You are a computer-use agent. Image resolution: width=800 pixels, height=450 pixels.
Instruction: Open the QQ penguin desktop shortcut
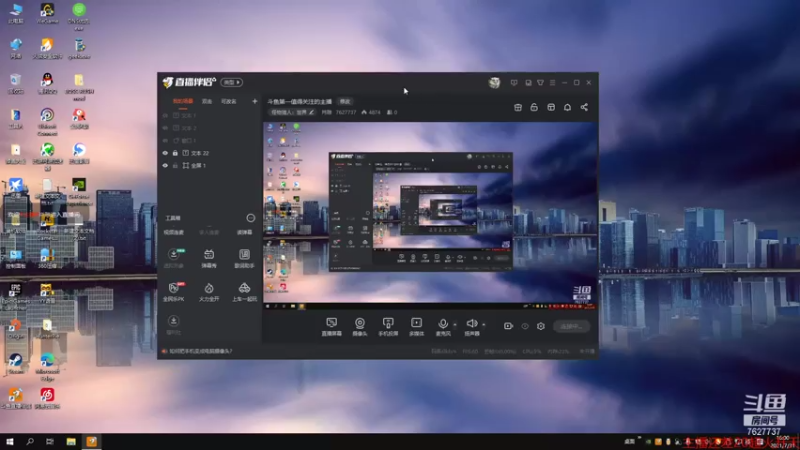47,83
